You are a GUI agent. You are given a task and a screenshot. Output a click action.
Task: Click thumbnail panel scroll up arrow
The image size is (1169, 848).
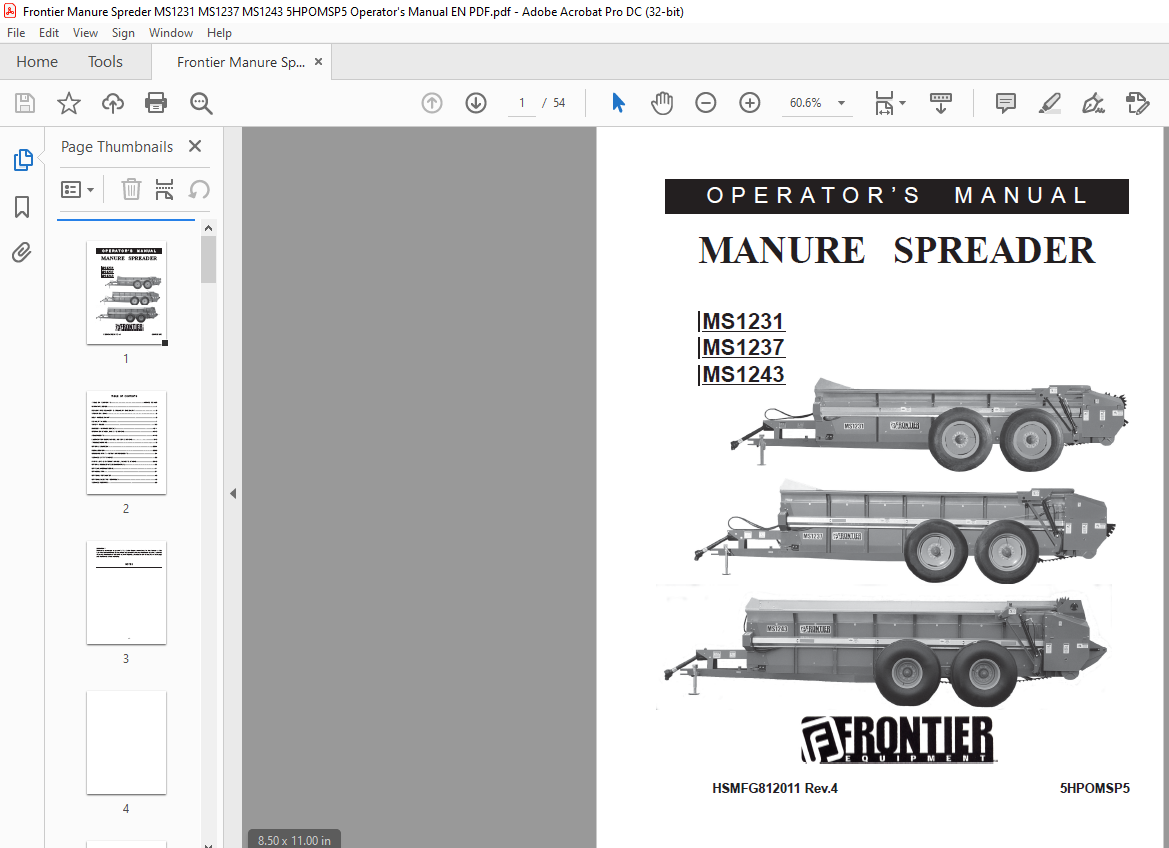point(208,228)
